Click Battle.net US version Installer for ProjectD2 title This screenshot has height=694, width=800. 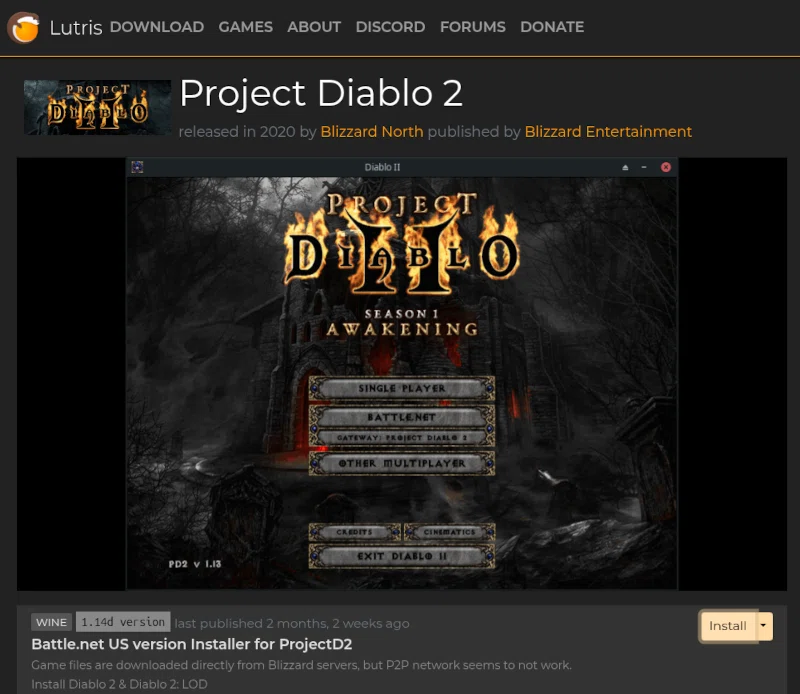(x=192, y=645)
